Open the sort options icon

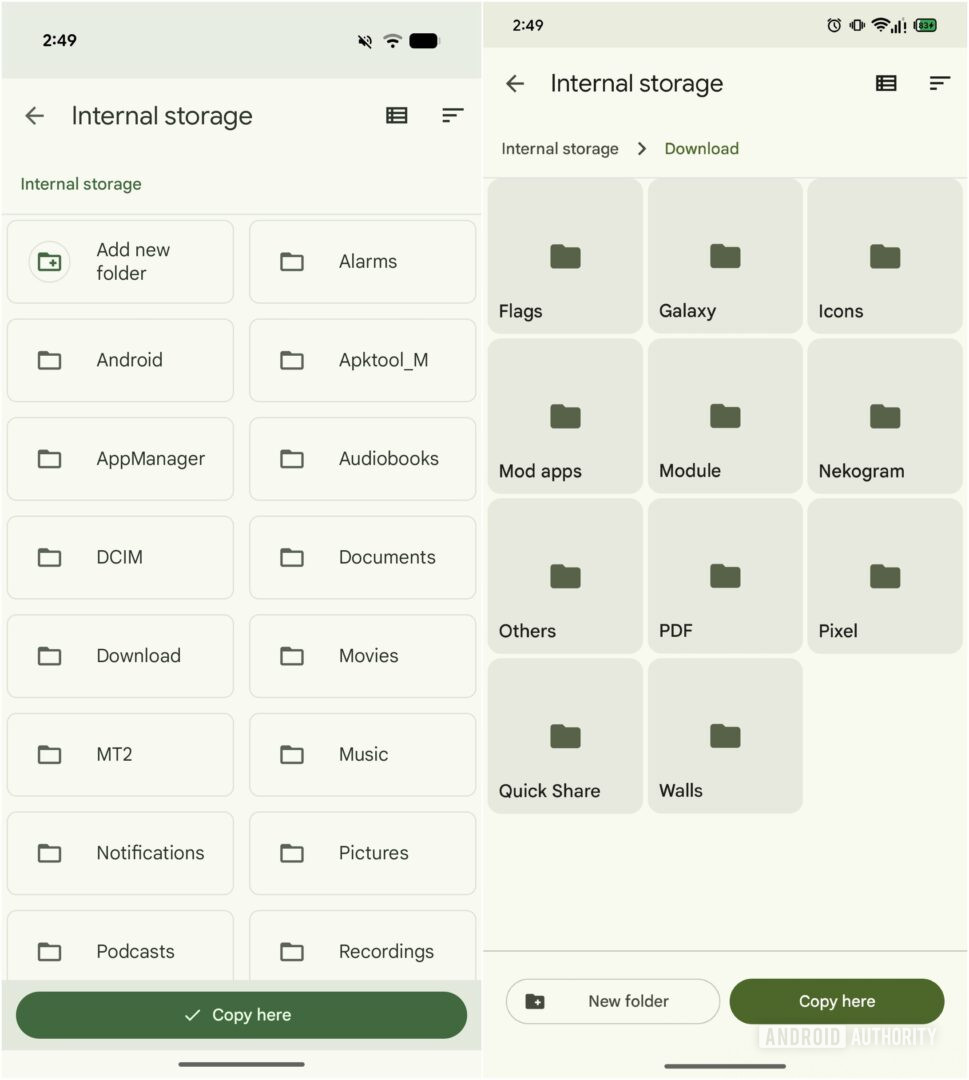tap(452, 115)
